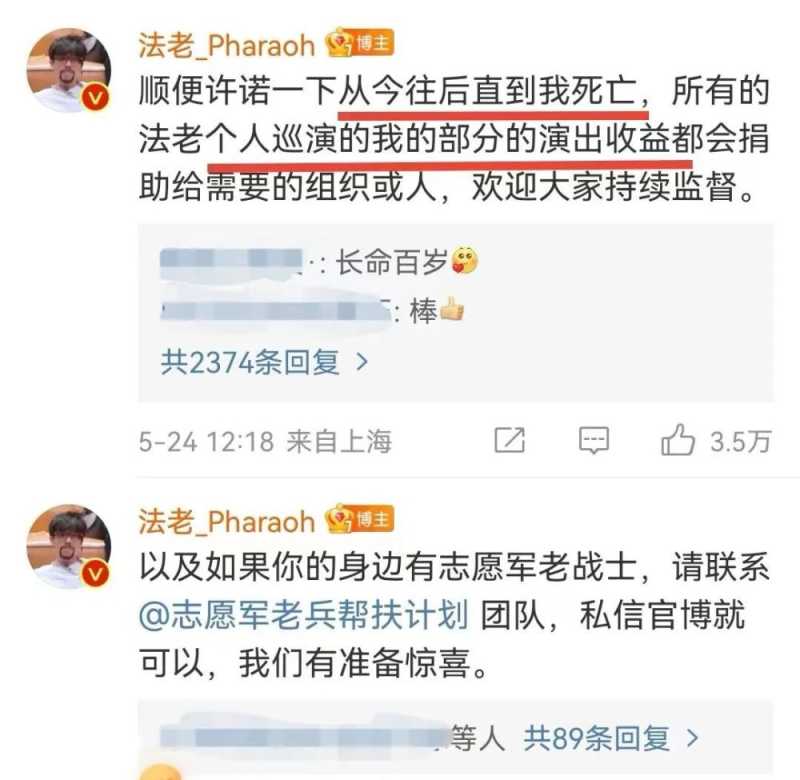Open the comment reply bubble icon
The height and width of the screenshot is (780, 800).
coord(594,440)
